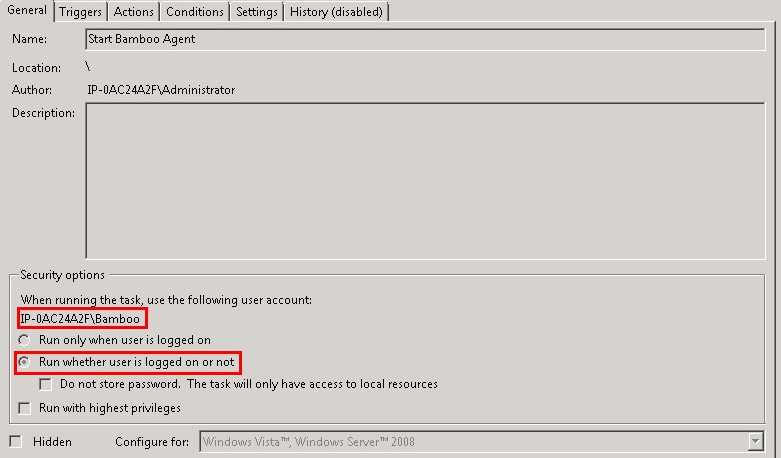Click the General tab
Screen dimensions: 781x458
point(27,11)
